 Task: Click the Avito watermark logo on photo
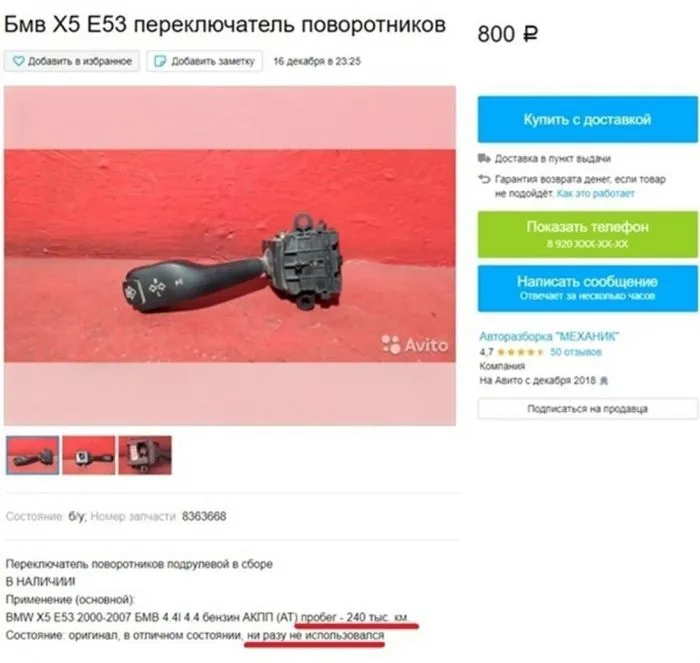click(415, 345)
